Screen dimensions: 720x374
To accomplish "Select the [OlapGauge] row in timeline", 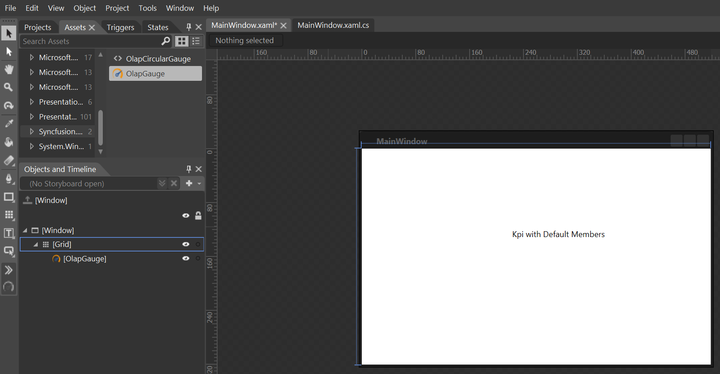I will click(x=112, y=259).
